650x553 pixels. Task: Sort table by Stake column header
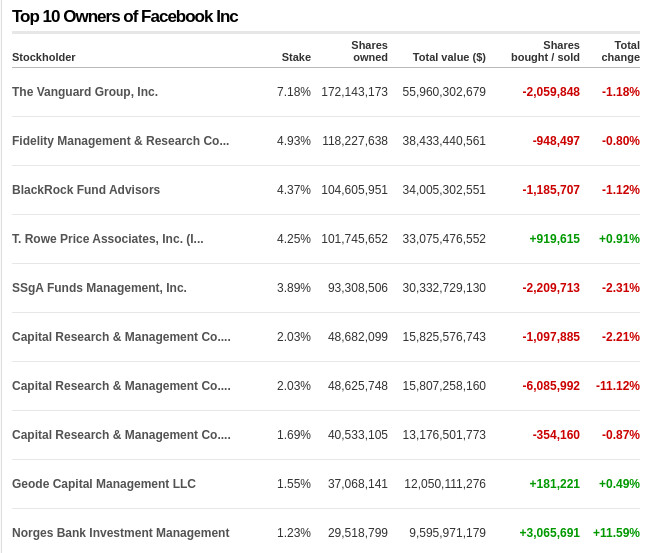pos(296,57)
